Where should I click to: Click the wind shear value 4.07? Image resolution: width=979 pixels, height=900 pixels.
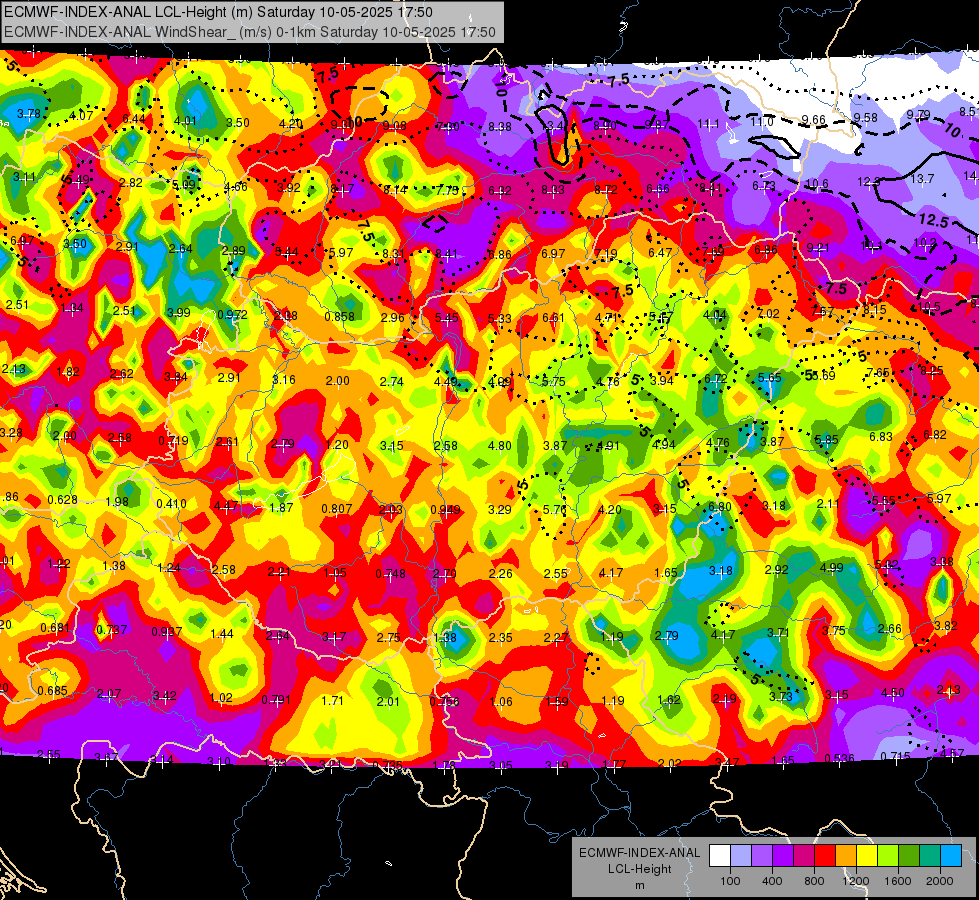click(x=81, y=116)
